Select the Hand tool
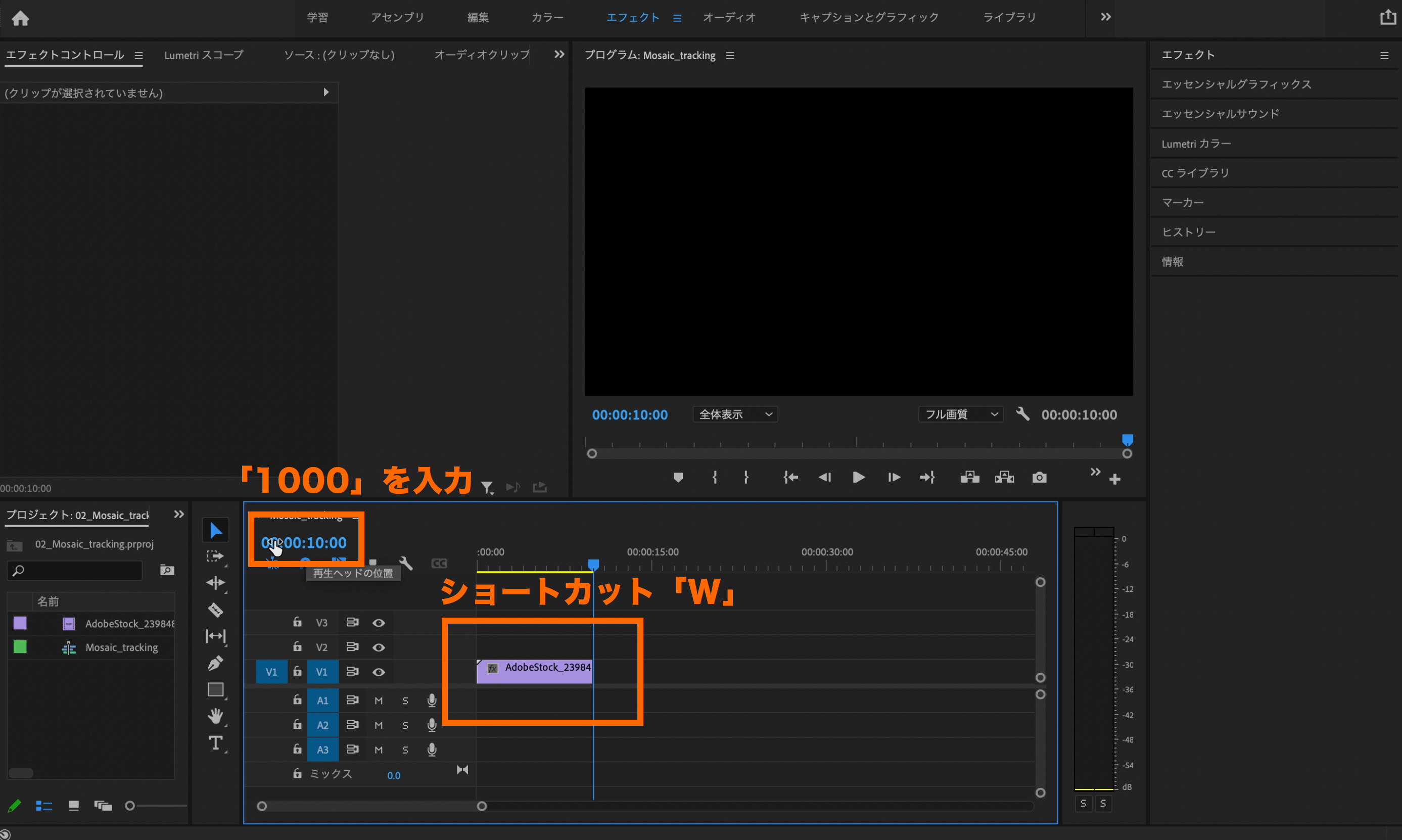Image resolution: width=1402 pixels, height=840 pixels. point(215,716)
